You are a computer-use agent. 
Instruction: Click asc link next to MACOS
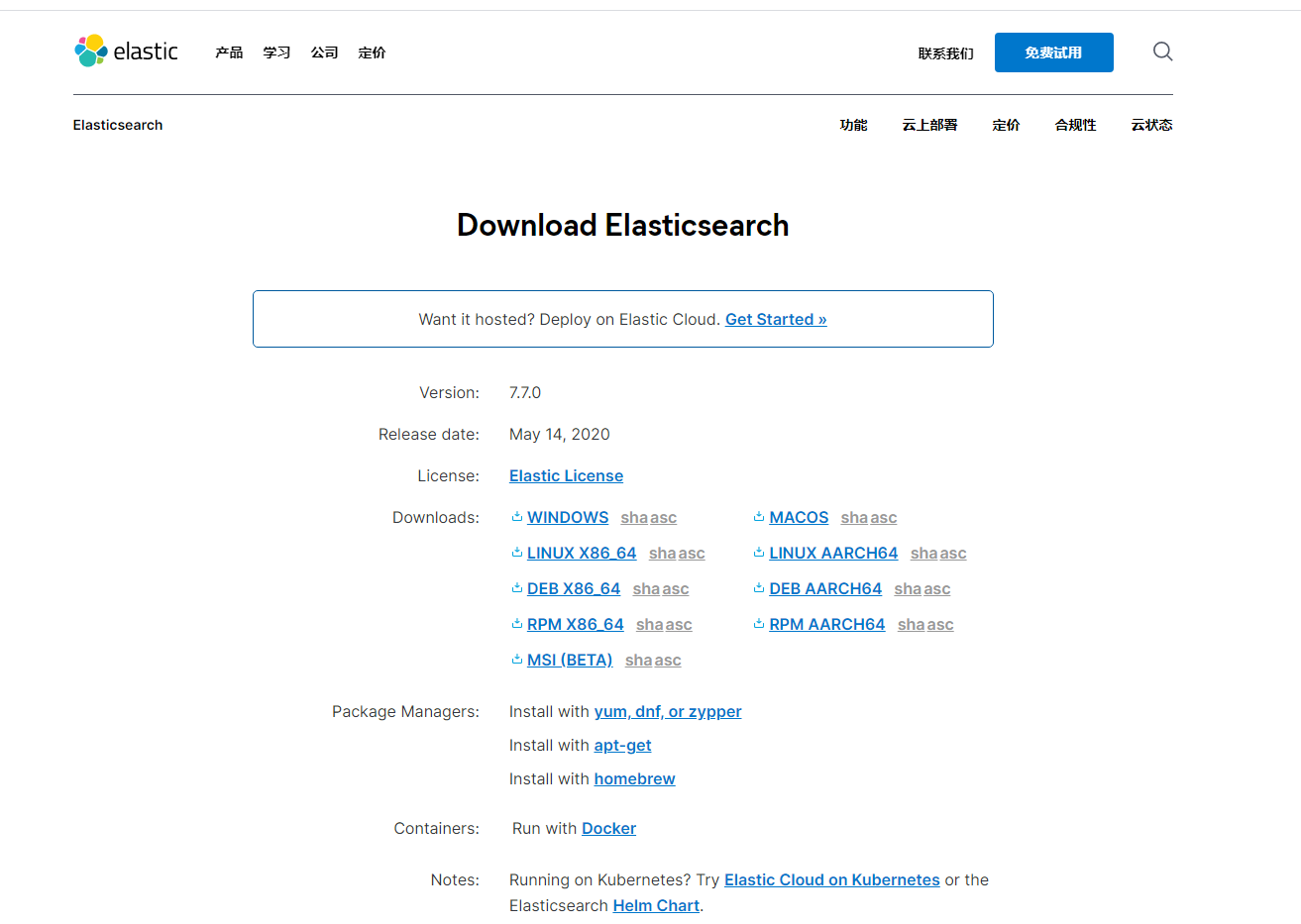(884, 518)
